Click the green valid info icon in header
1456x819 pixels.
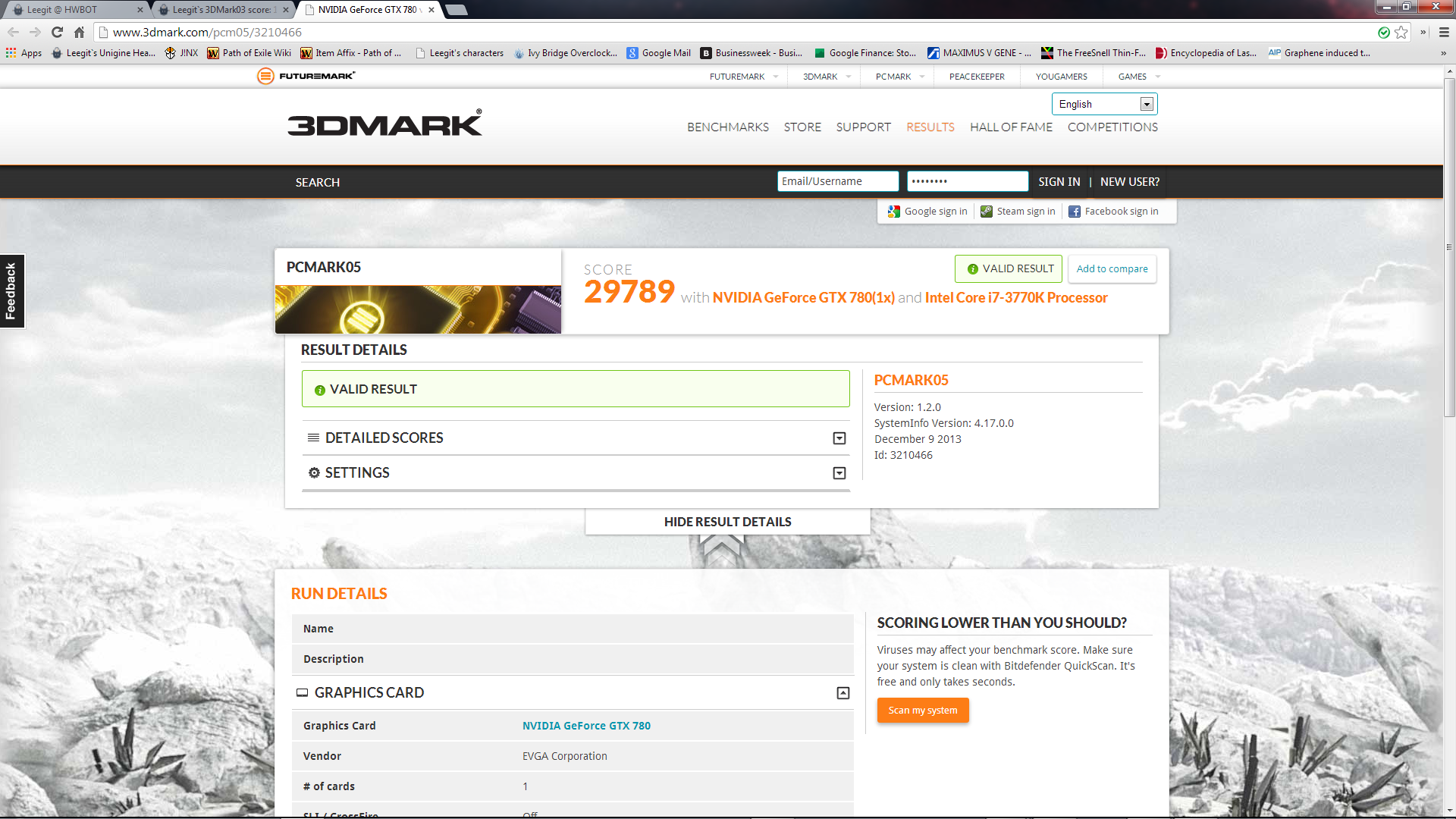click(973, 269)
